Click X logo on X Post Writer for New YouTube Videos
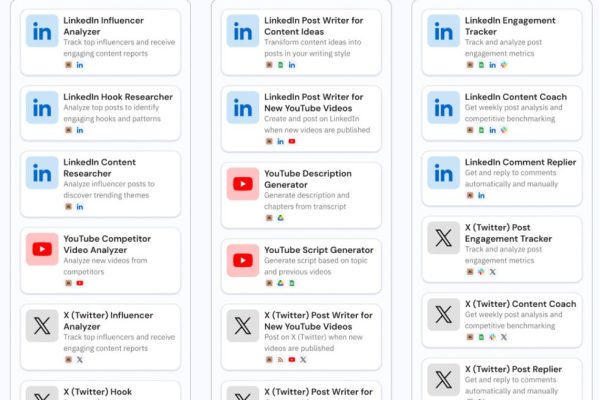The height and width of the screenshot is (400, 600). (243, 326)
